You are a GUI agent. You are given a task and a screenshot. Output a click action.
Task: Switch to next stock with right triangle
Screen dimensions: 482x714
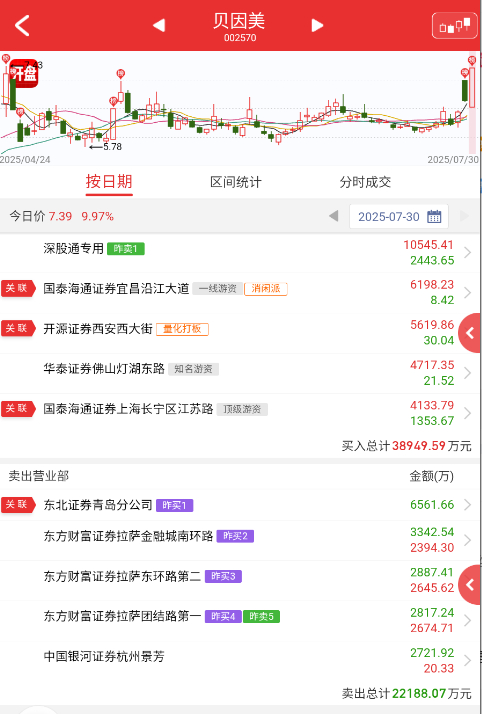click(317, 25)
